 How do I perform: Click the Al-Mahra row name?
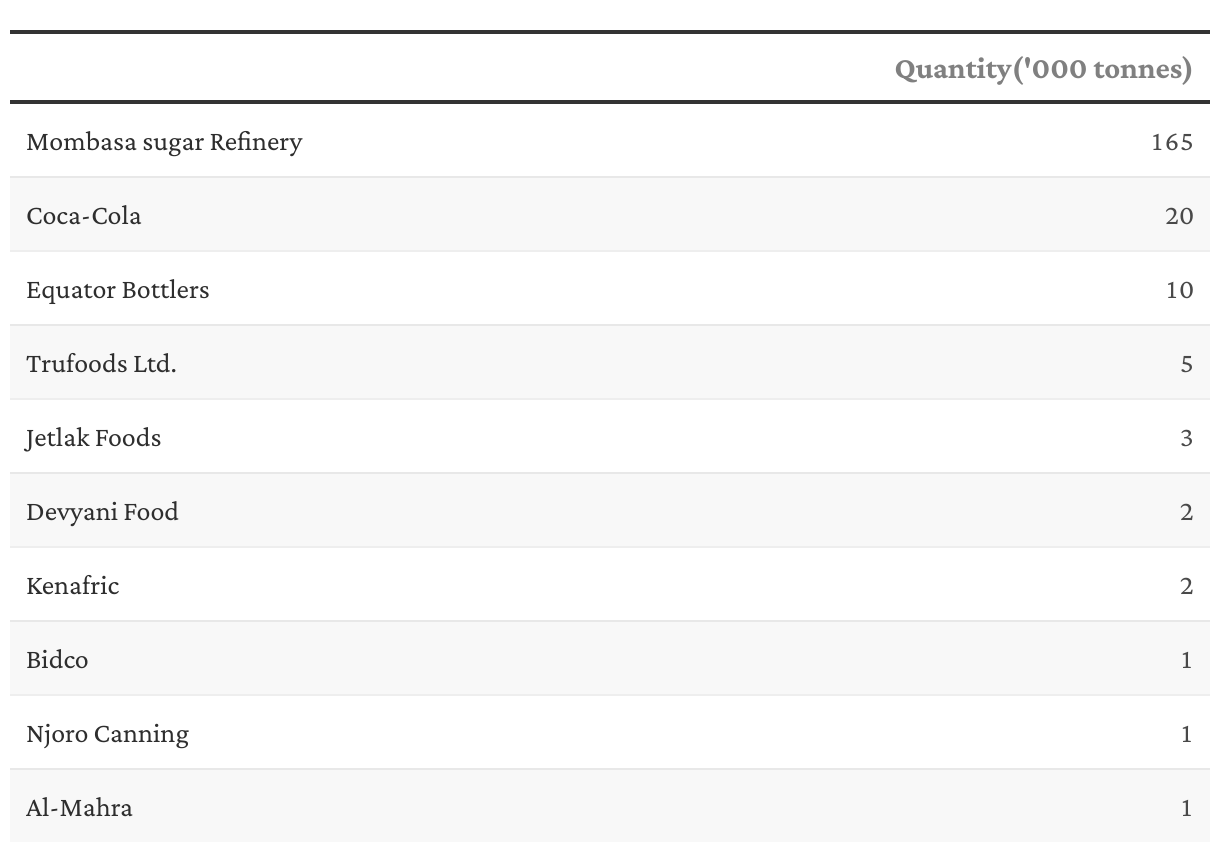(x=79, y=808)
